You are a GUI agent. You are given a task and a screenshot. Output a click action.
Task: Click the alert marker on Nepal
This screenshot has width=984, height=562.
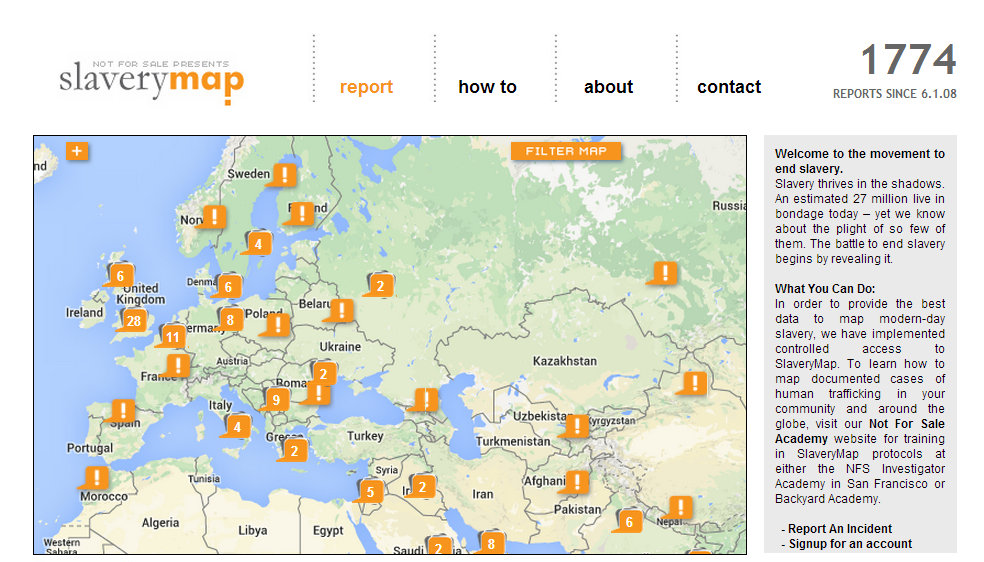coord(679,507)
